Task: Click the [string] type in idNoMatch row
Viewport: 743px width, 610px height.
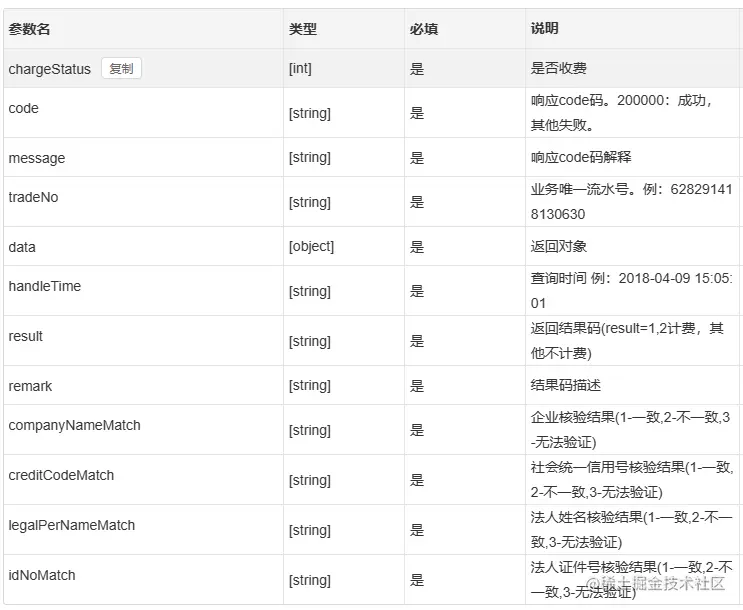Action: [x=310, y=580]
